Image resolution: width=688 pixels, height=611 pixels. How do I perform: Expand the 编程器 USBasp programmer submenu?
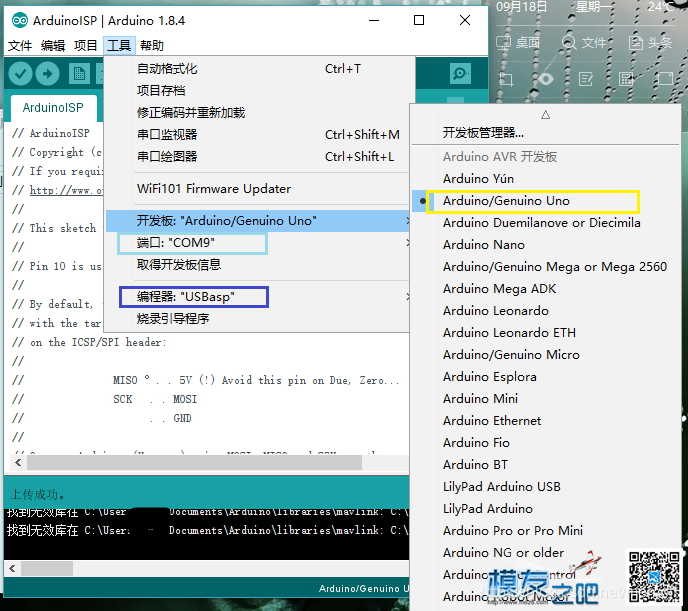(x=258, y=297)
